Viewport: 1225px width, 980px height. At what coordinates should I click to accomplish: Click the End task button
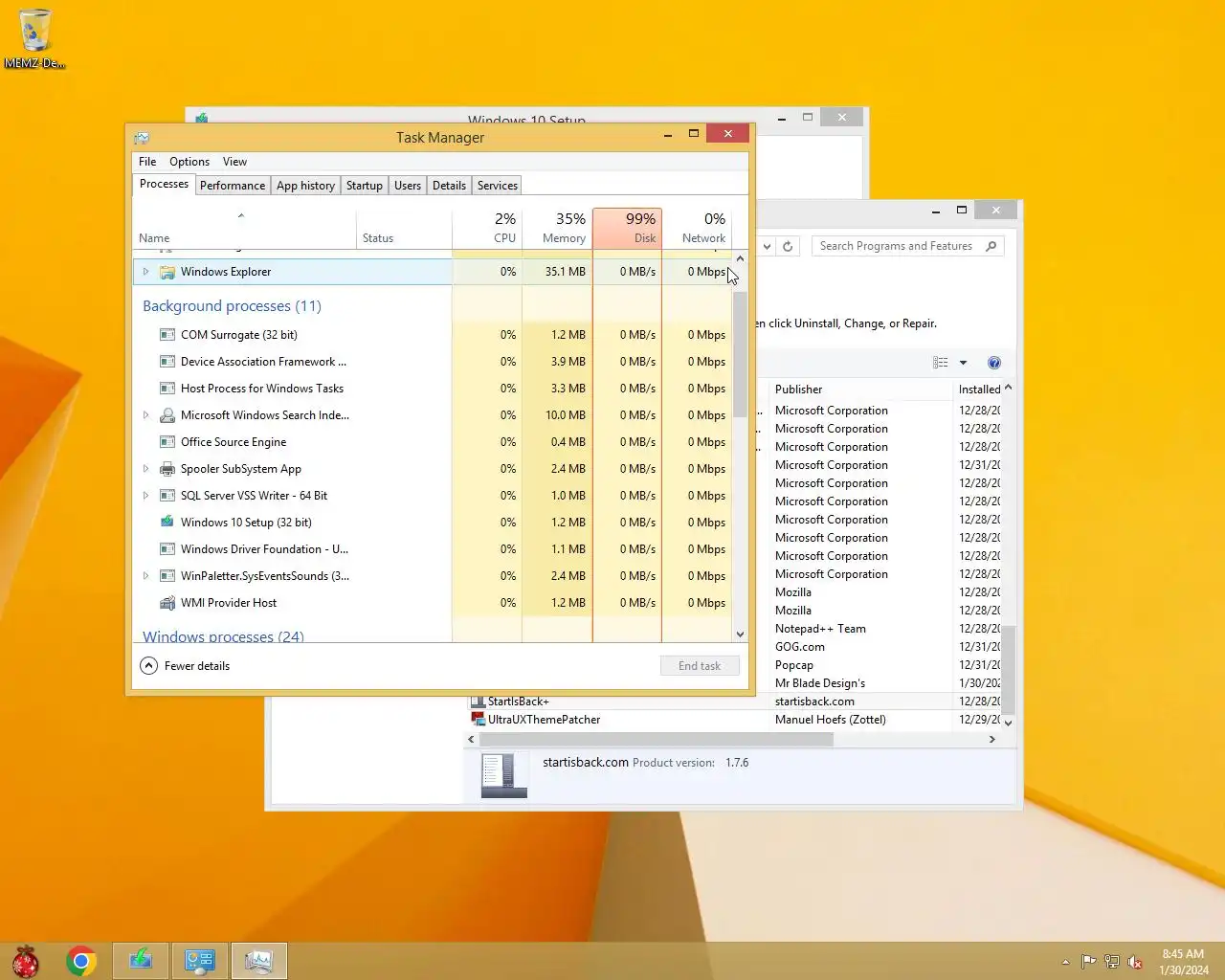click(700, 666)
